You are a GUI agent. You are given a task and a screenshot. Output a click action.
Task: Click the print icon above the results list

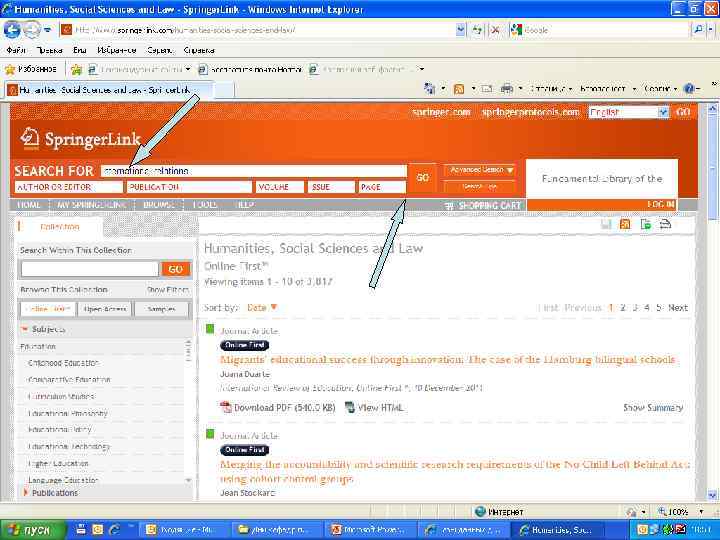(665, 224)
